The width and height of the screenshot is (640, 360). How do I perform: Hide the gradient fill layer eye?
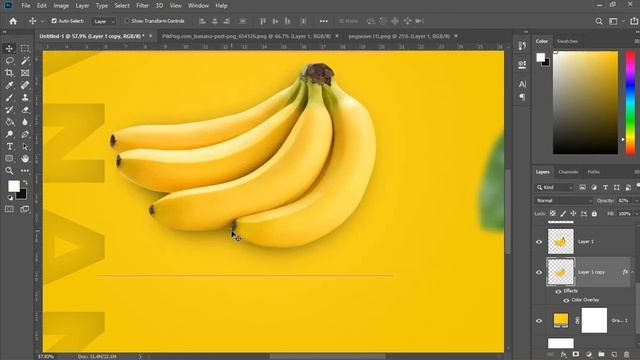[539, 321]
